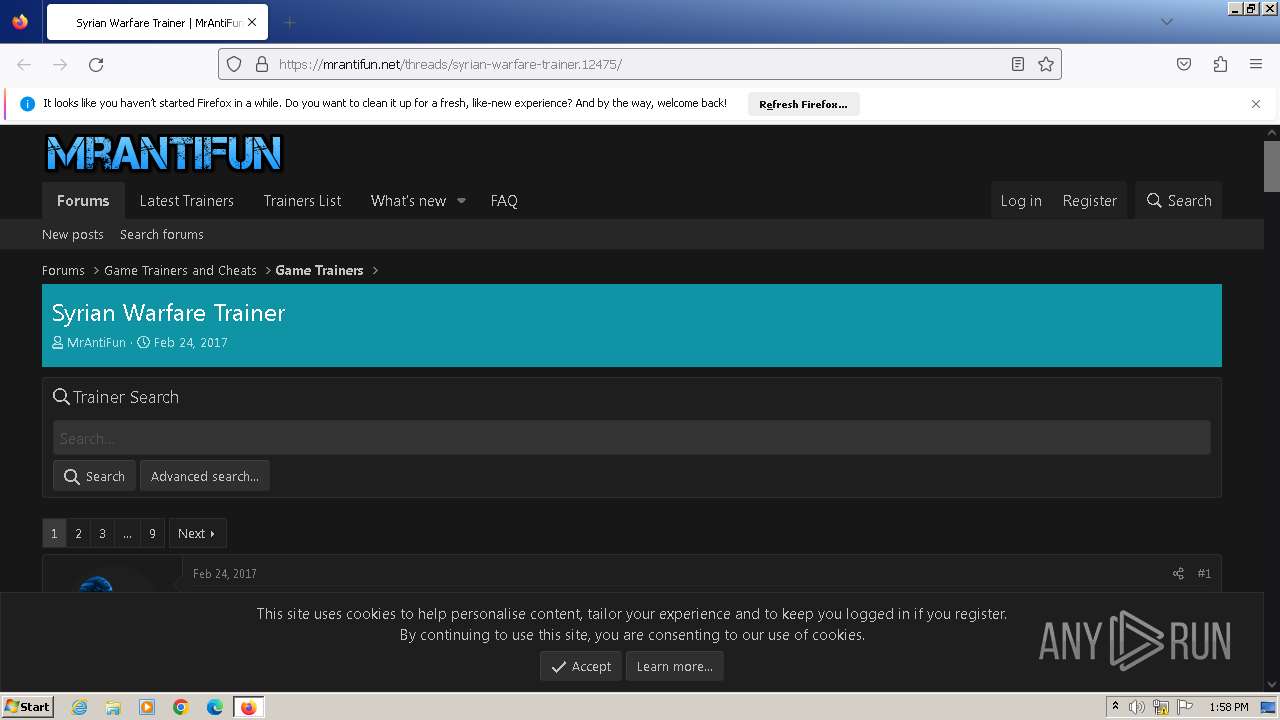This screenshot has width=1280, height=720.
Task: Click Next to advance a page
Action: coord(197,533)
